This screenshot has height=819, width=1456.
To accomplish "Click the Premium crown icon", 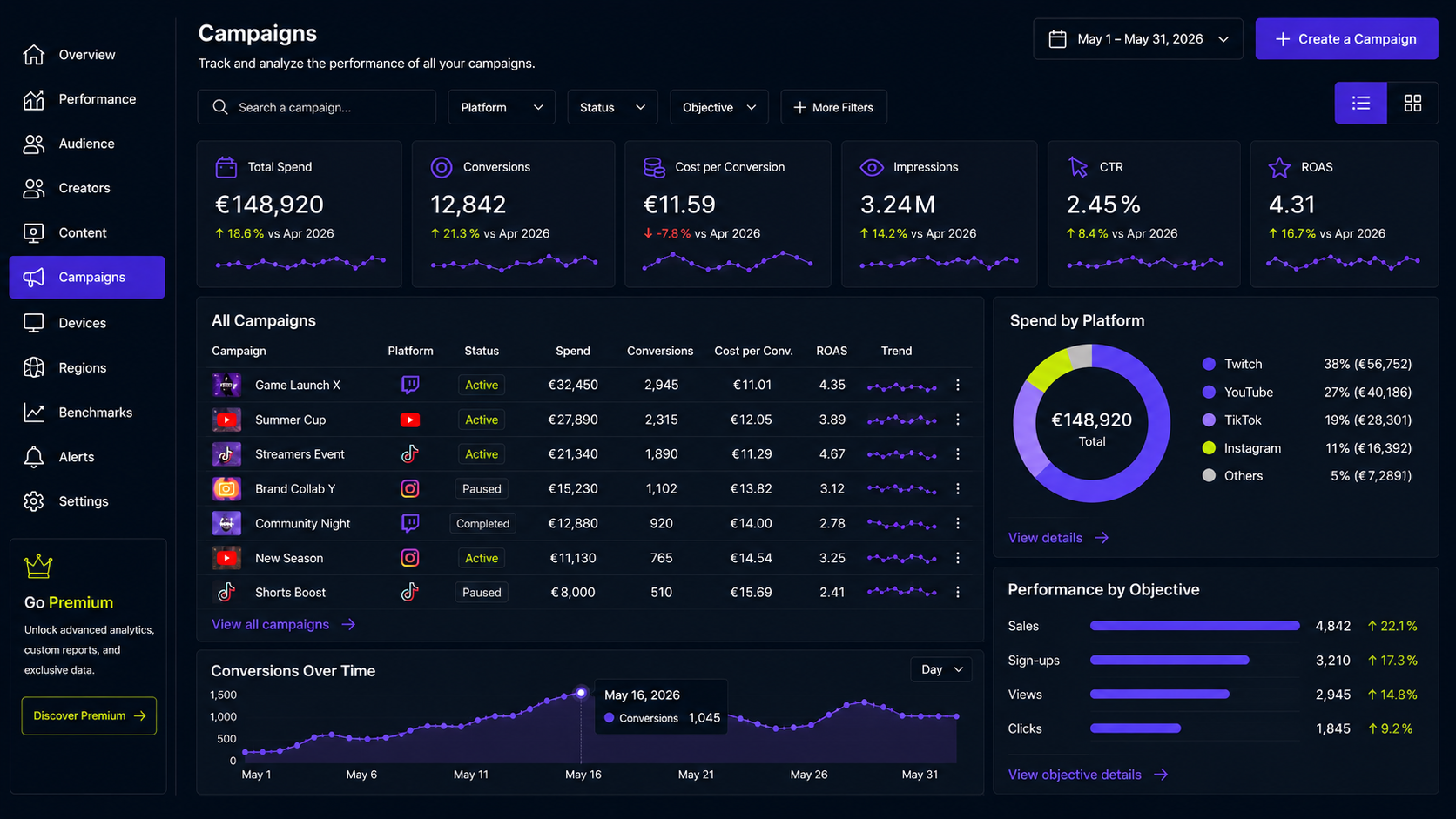I will 38,567.
